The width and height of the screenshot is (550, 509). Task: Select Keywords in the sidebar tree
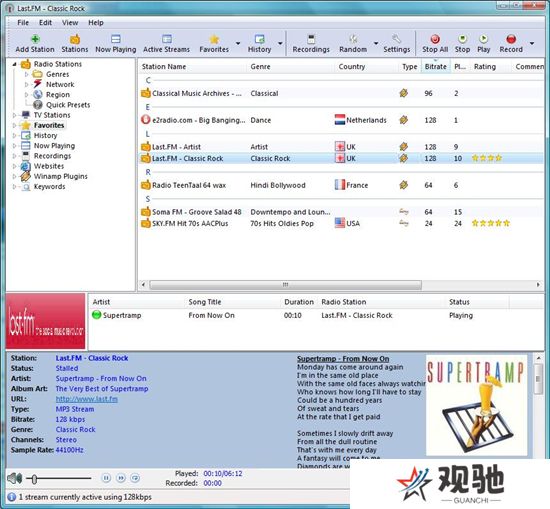click(x=49, y=187)
